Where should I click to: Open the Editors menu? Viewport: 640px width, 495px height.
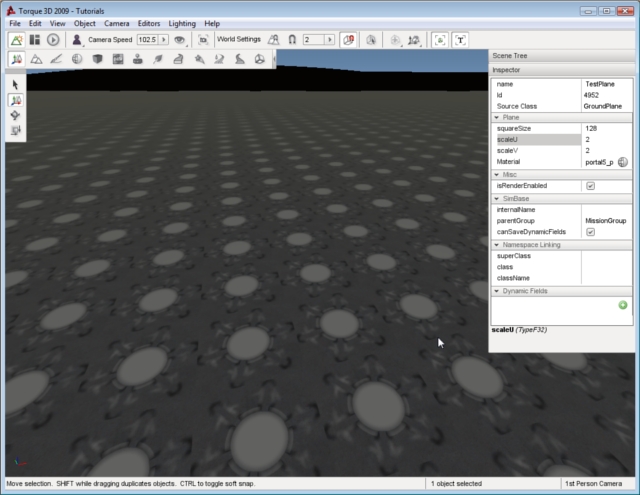(148, 23)
